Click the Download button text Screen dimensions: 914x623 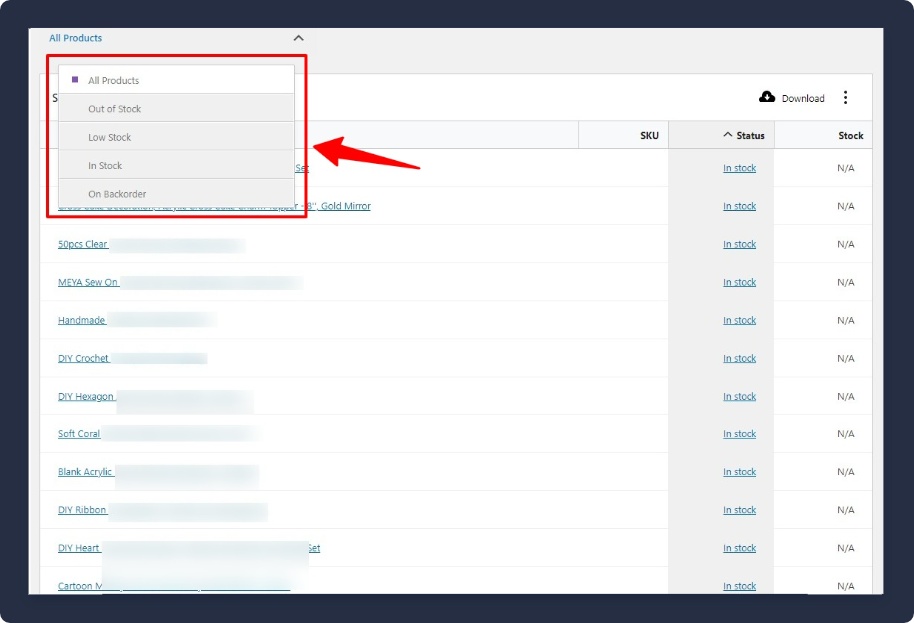coord(803,98)
